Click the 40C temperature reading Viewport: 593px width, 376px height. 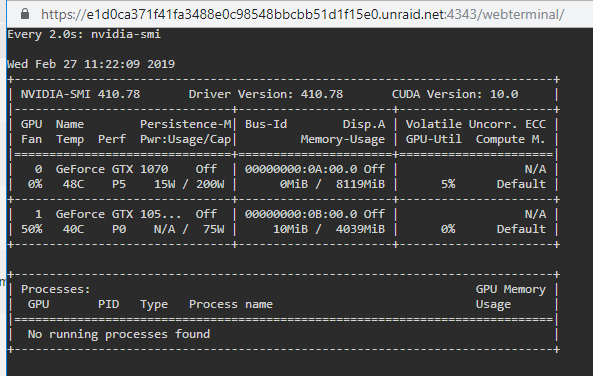point(73,229)
